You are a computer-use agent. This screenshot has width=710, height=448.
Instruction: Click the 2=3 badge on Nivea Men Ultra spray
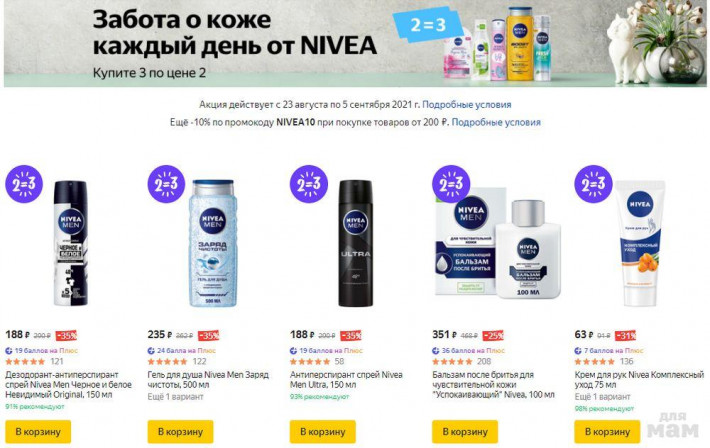pyautogui.click(x=308, y=184)
